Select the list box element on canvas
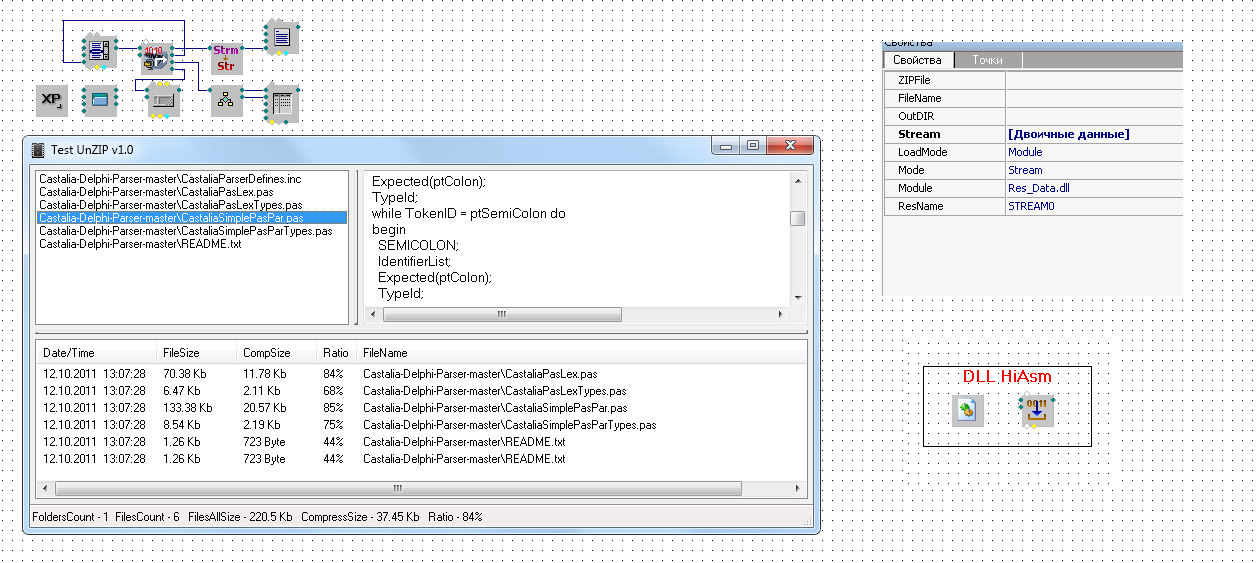 [99, 48]
